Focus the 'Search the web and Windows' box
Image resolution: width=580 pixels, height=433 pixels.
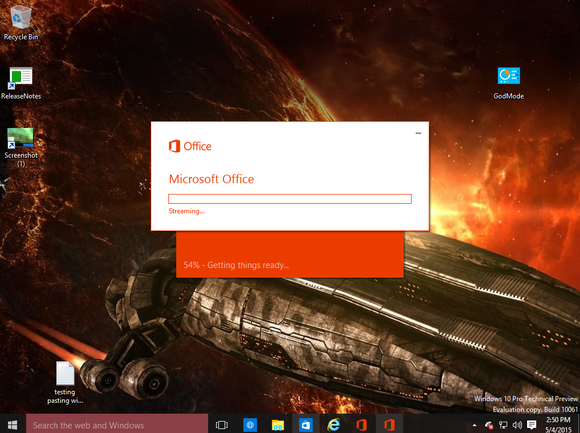[x=117, y=424]
